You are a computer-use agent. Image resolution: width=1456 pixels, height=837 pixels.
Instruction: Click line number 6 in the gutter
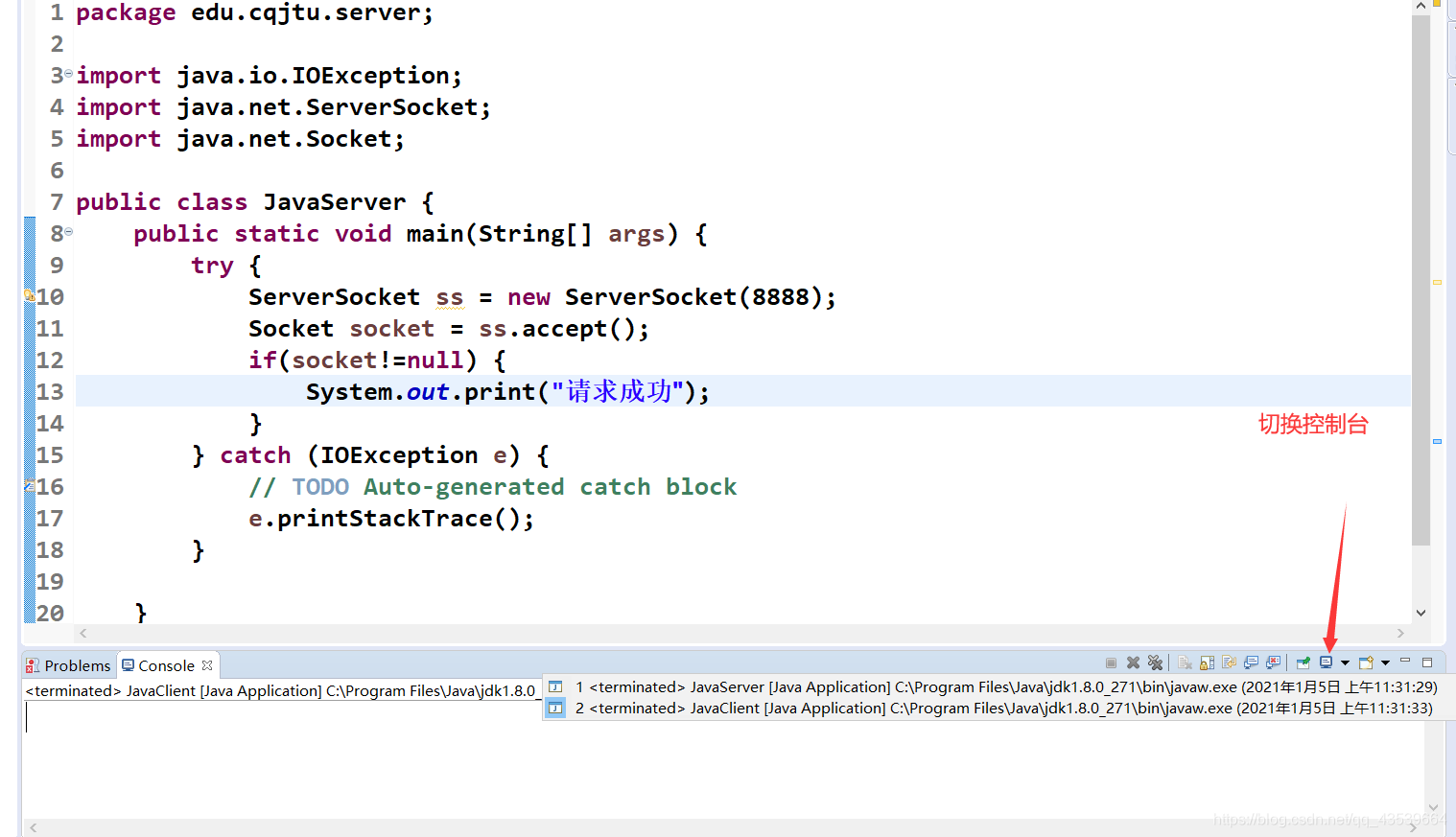pyautogui.click(x=57, y=171)
